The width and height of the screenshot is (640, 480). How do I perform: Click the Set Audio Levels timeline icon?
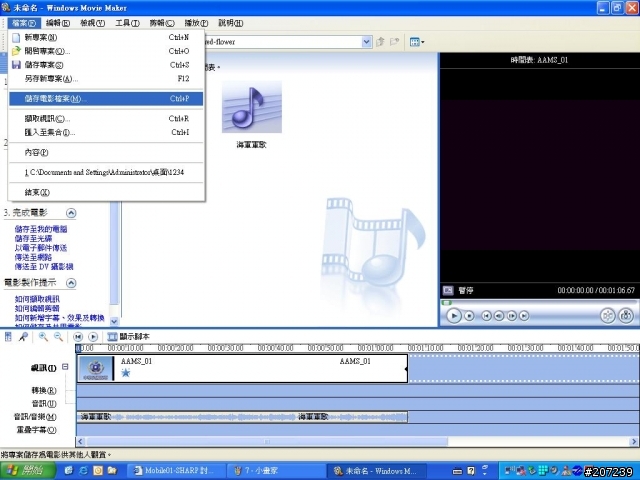8,337
